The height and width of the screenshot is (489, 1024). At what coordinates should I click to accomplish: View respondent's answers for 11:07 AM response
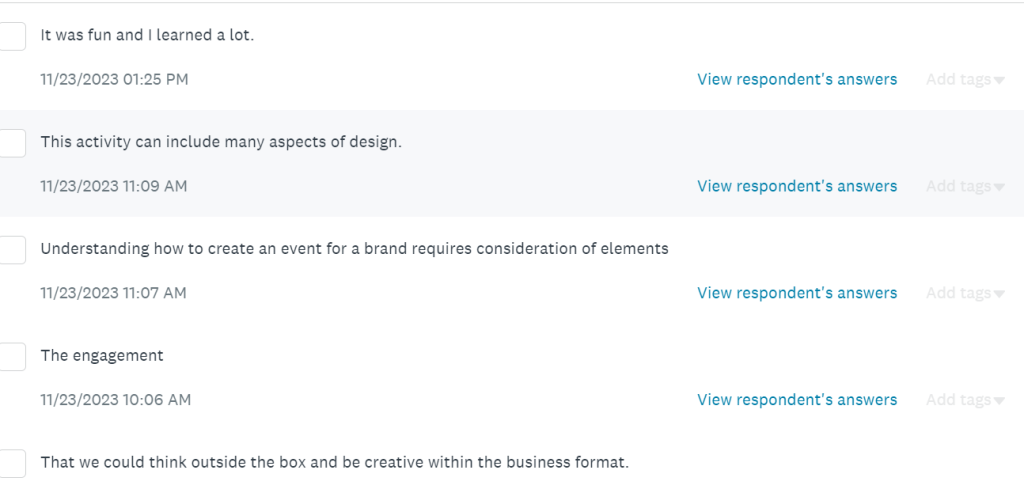click(797, 293)
